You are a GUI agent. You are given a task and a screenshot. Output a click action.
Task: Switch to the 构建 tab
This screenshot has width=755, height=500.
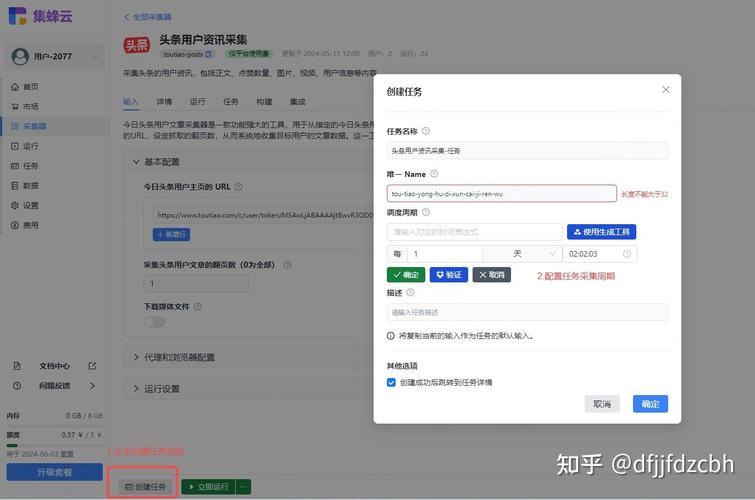pos(264,102)
